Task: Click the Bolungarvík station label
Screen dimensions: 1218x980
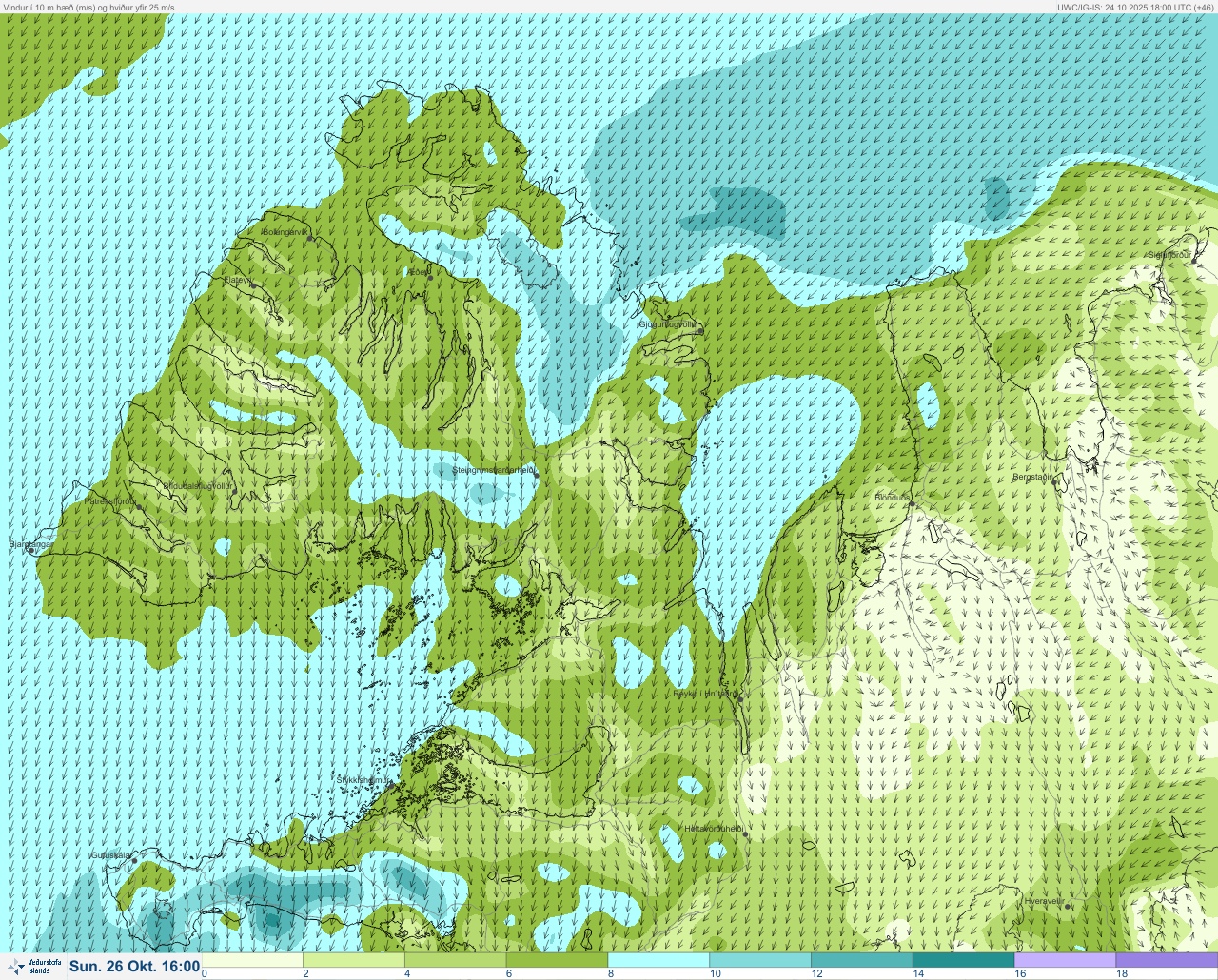Action: coord(286,231)
